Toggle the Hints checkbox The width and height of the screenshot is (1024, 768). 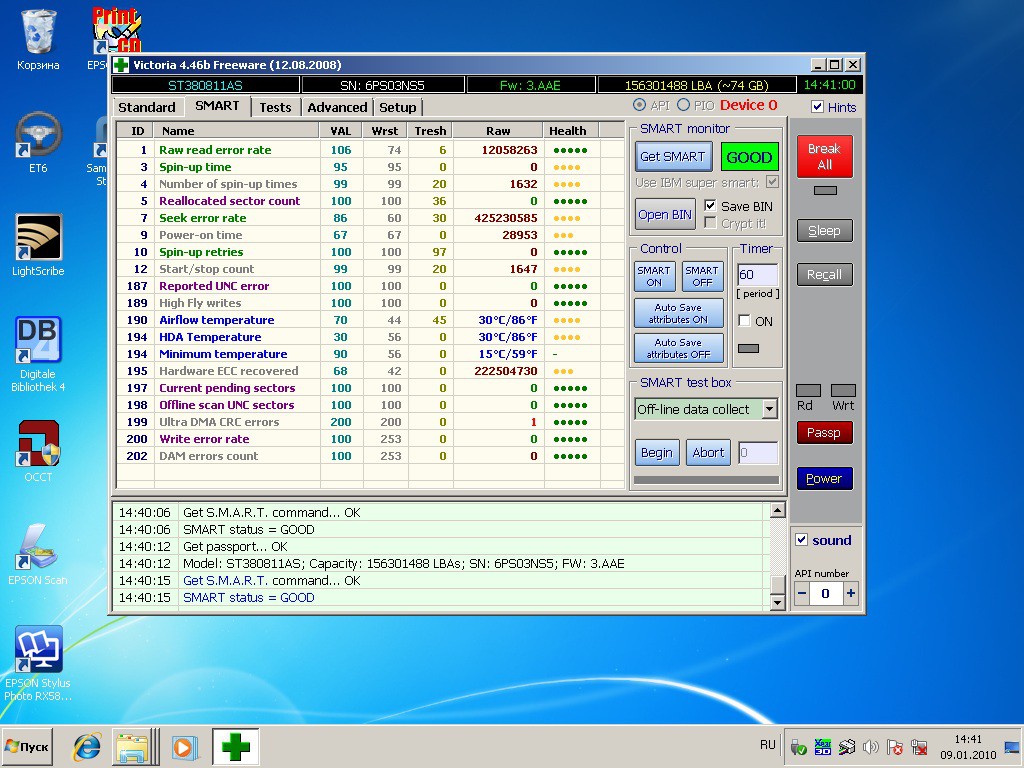click(x=817, y=107)
